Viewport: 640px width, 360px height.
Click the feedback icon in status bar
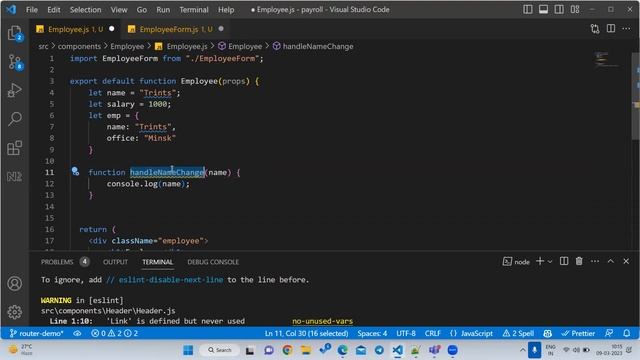click(x=609, y=333)
